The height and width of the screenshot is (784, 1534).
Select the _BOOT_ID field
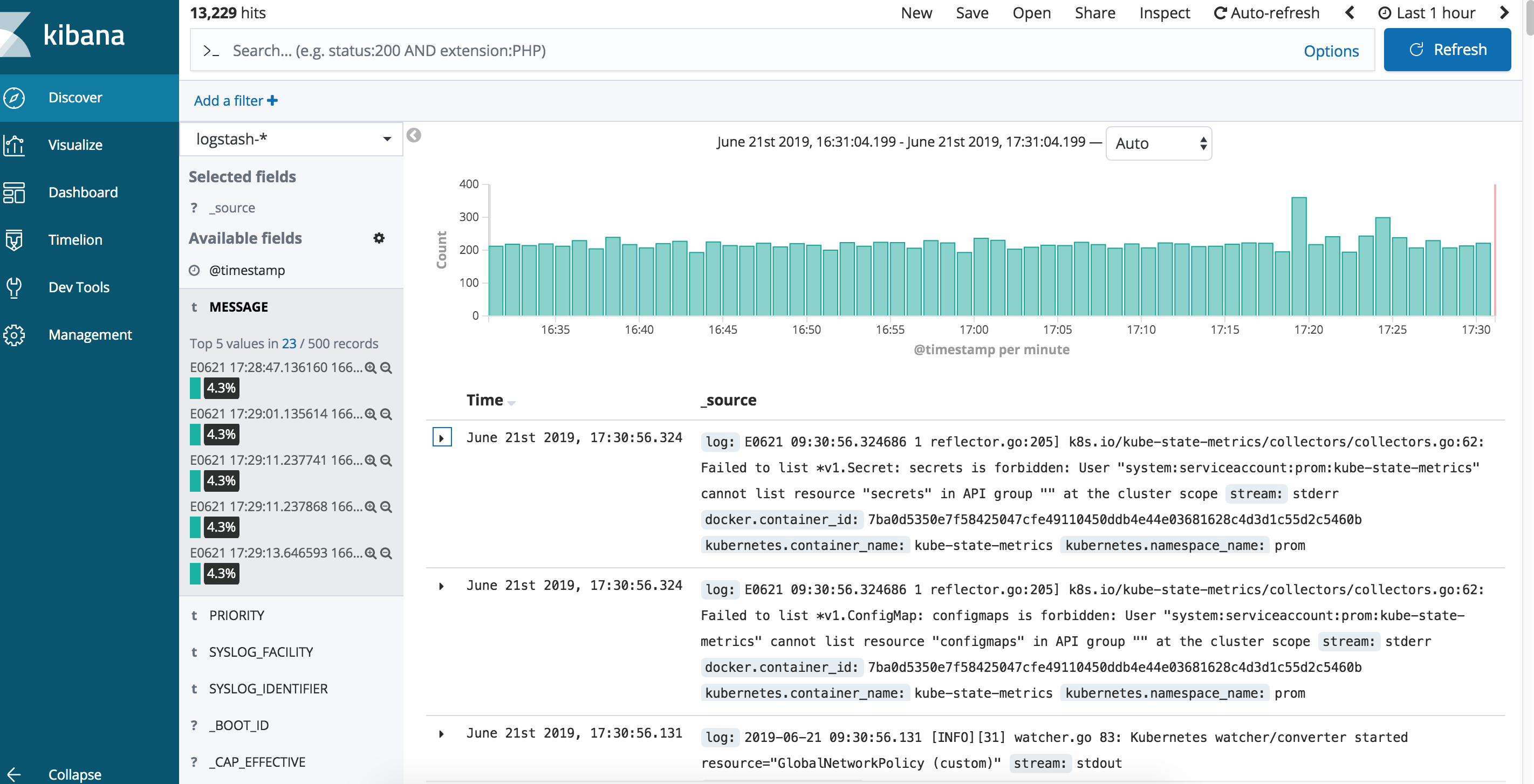click(x=239, y=726)
